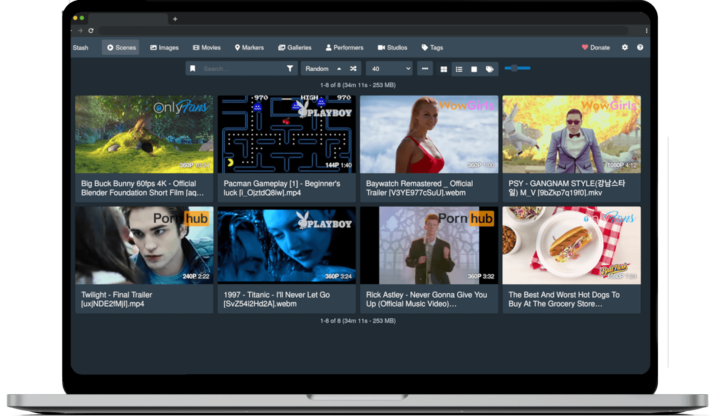The image size is (715, 417).
Task: Open PSY Gangnam Style scene thumbnail
Action: click(x=571, y=134)
